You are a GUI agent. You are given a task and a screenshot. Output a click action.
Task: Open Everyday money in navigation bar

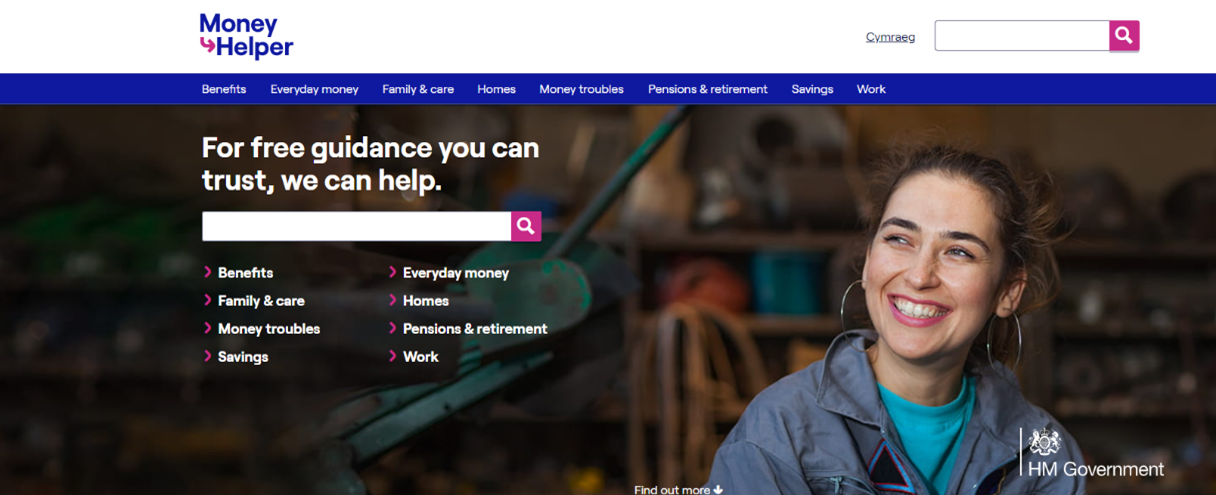(314, 89)
